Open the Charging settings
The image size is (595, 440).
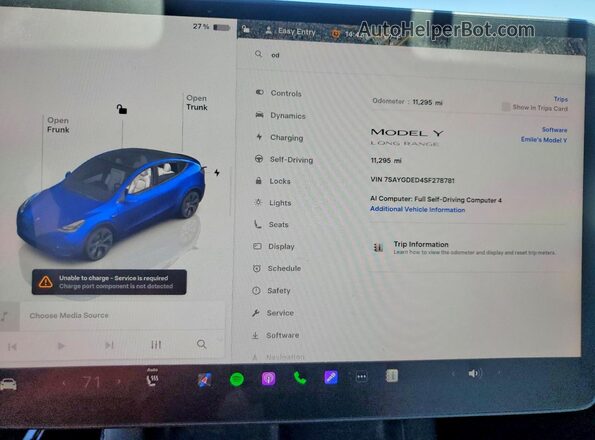point(280,137)
